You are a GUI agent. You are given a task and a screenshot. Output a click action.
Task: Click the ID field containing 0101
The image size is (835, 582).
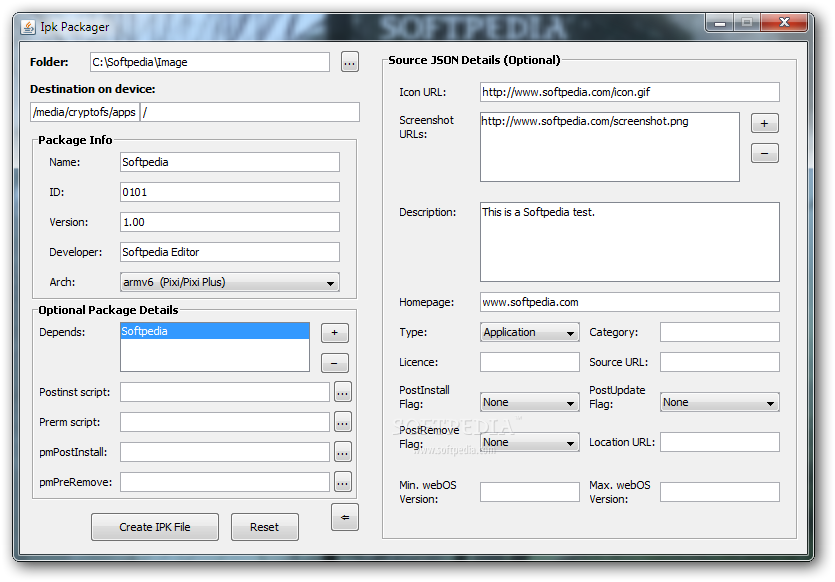tap(230, 192)
